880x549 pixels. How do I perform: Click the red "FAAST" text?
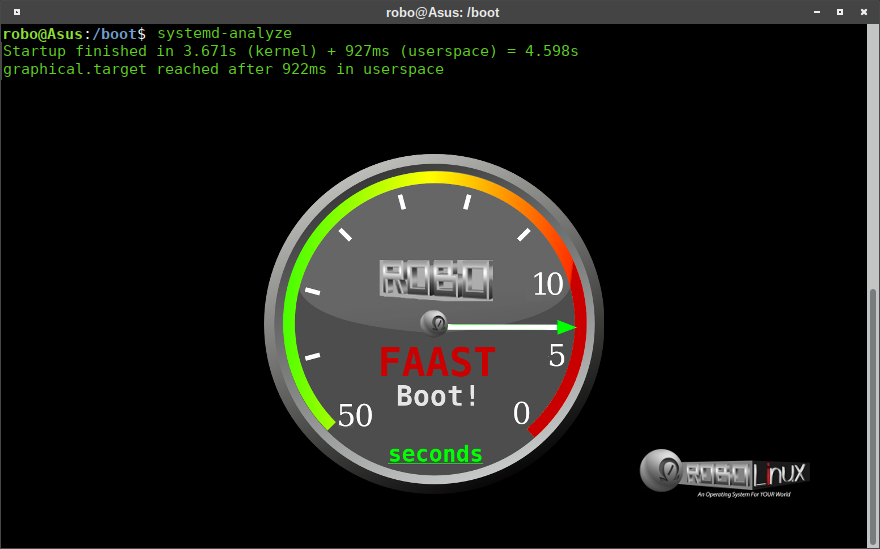point(437,362)
